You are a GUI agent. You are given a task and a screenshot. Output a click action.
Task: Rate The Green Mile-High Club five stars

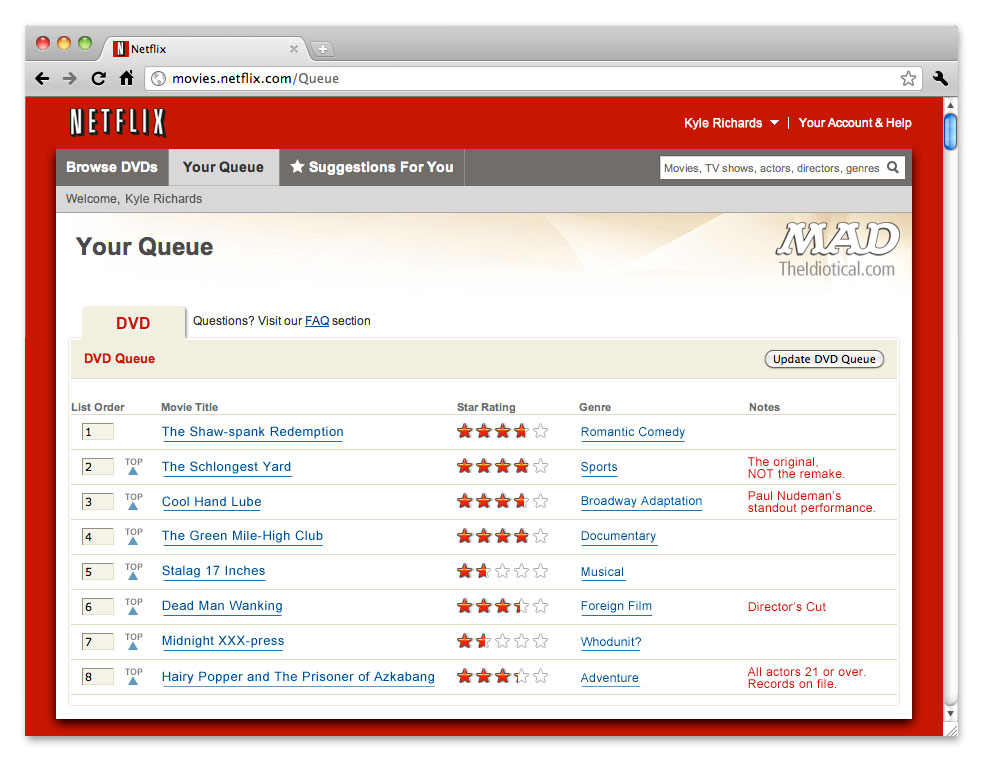point(540,536)
